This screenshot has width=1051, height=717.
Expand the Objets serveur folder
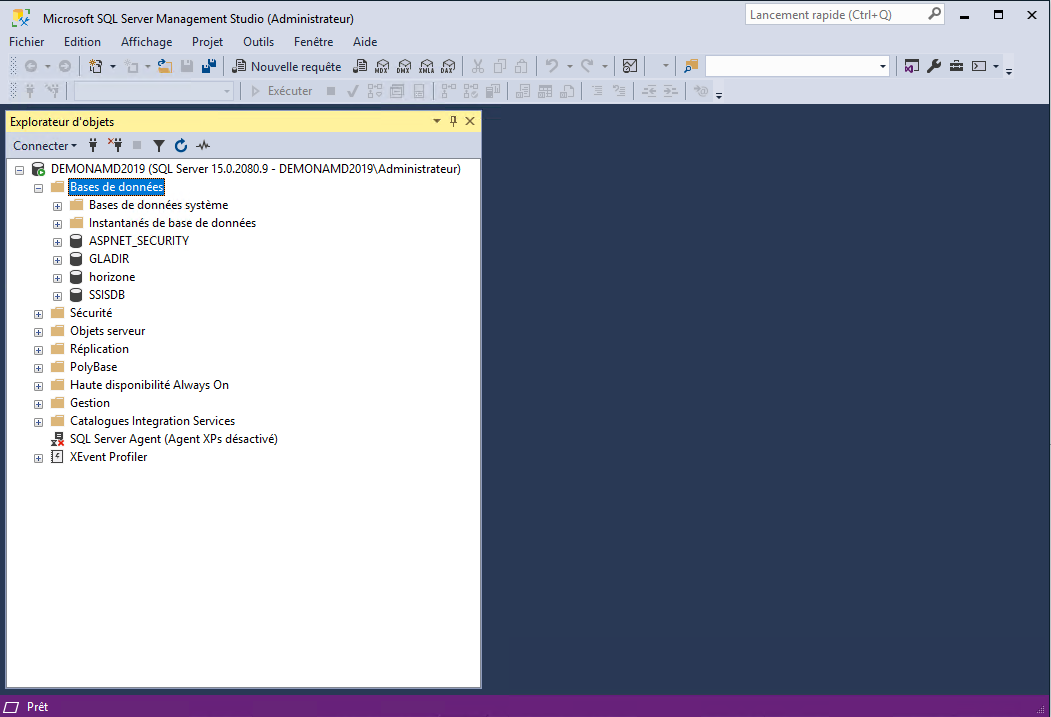[x=38, y=332]
